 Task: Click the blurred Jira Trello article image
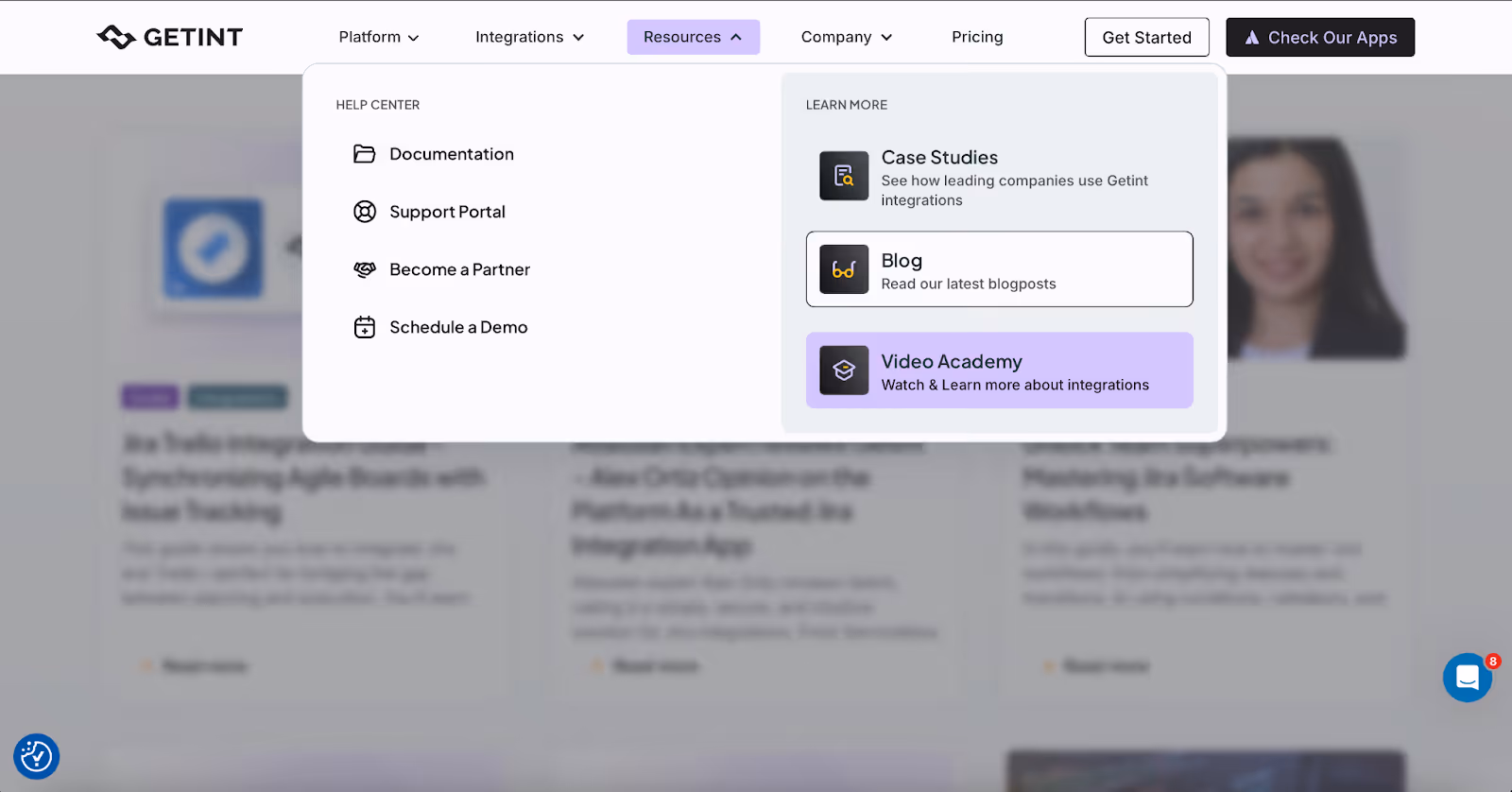[214, 248]
